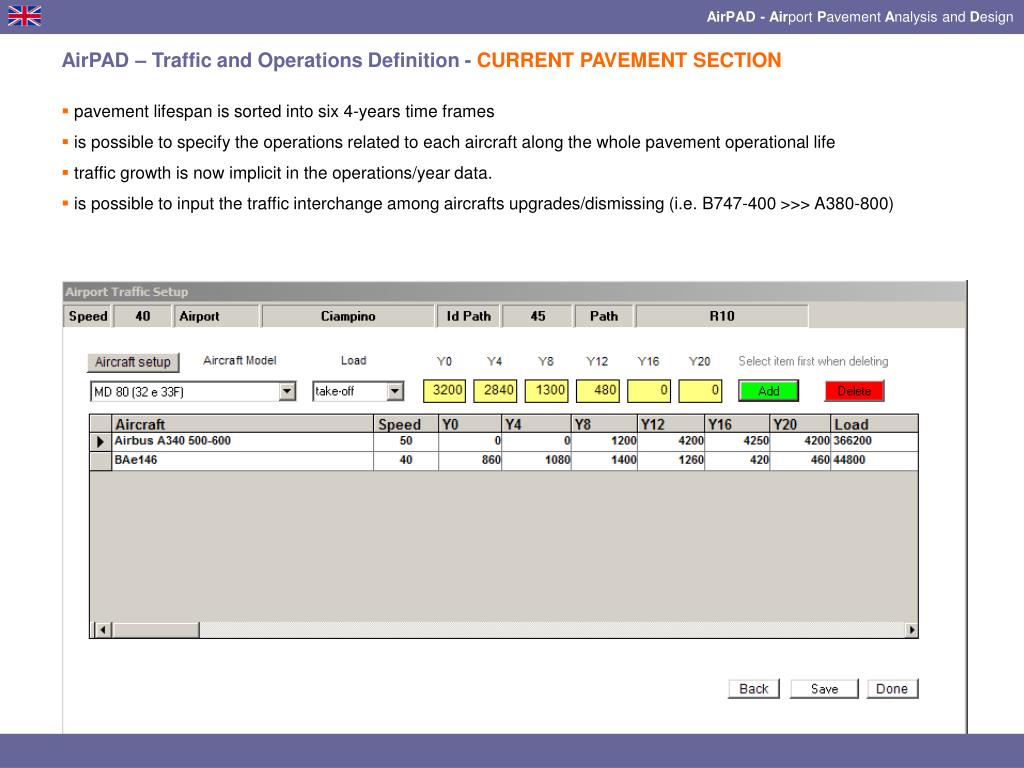Click the BAe146 Y8 value 1400
Image resolution: width=1024 pixels, height=768 pixels.
624,460
